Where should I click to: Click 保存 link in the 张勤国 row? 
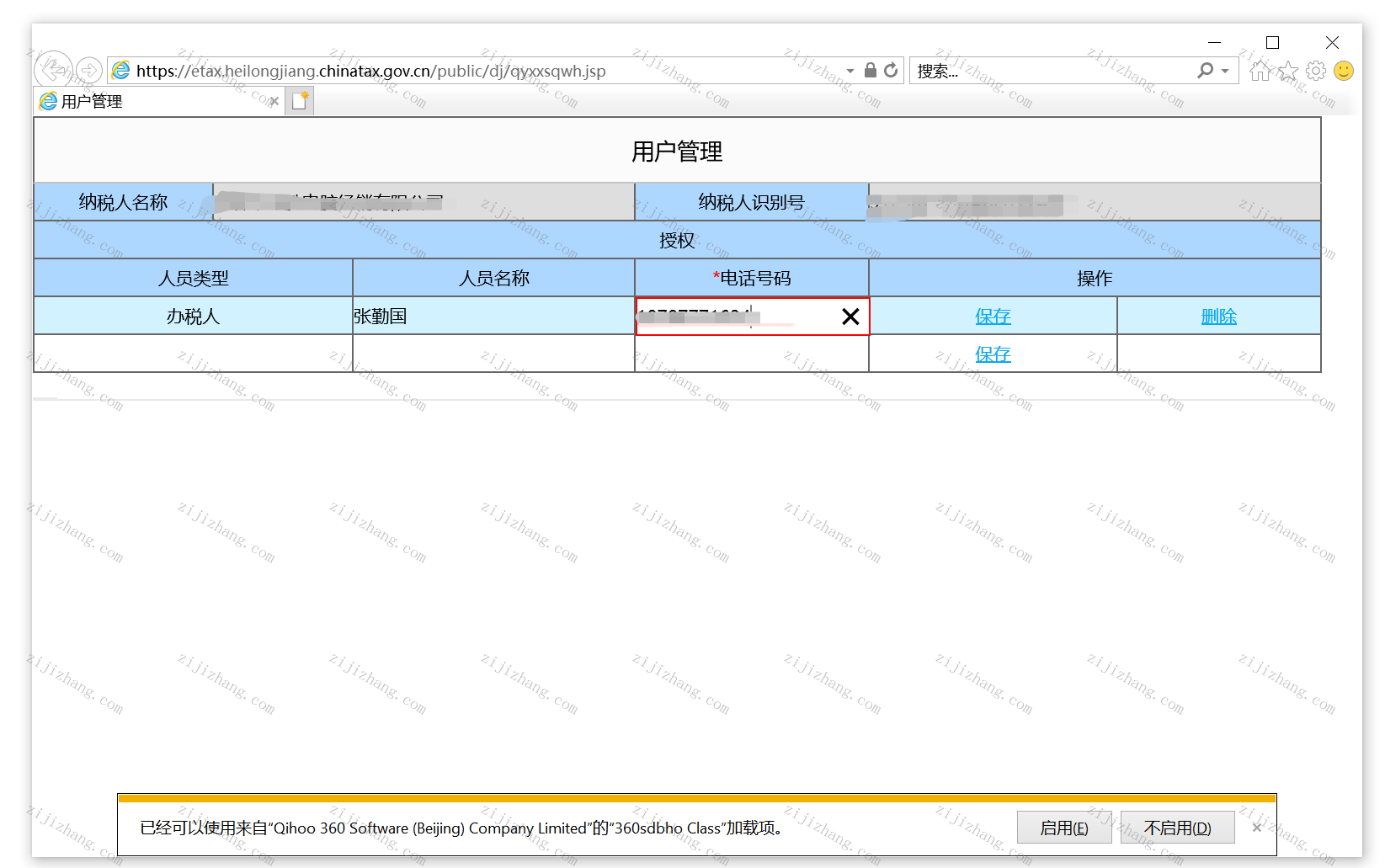(x=993, y=317)
